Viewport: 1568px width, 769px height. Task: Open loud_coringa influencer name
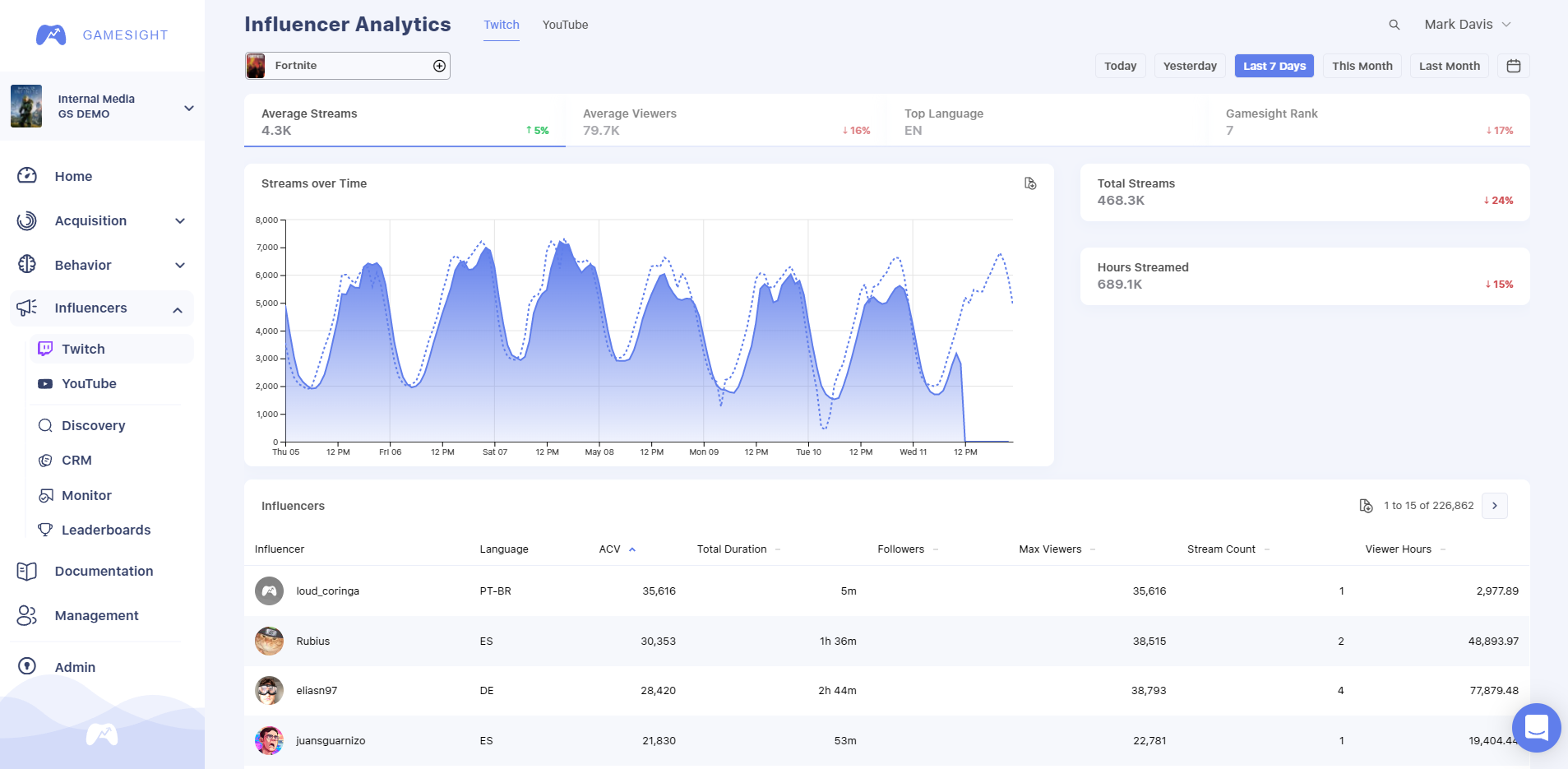(328, 591)
